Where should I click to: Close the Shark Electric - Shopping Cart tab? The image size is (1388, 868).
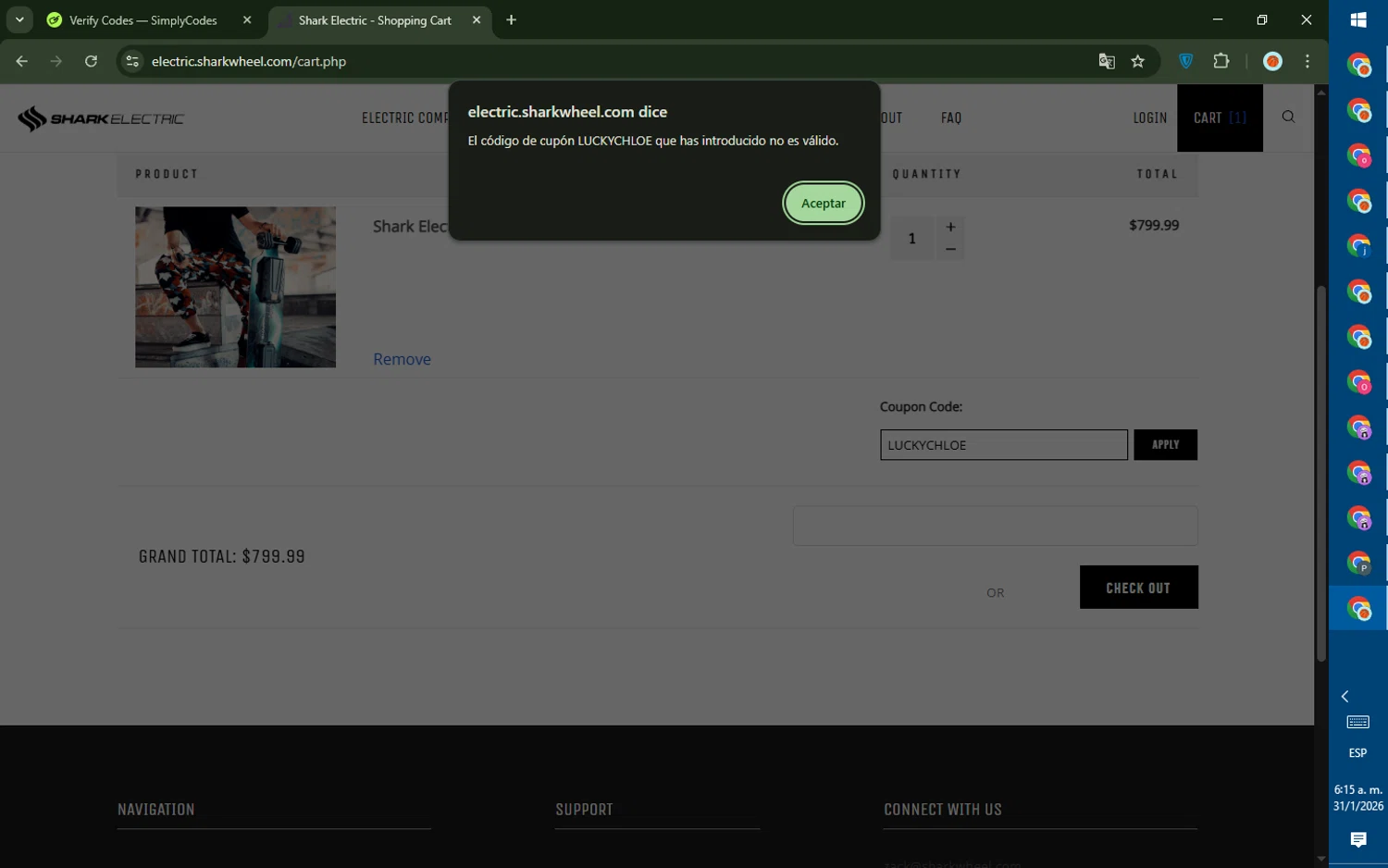(x=477, y=19)
